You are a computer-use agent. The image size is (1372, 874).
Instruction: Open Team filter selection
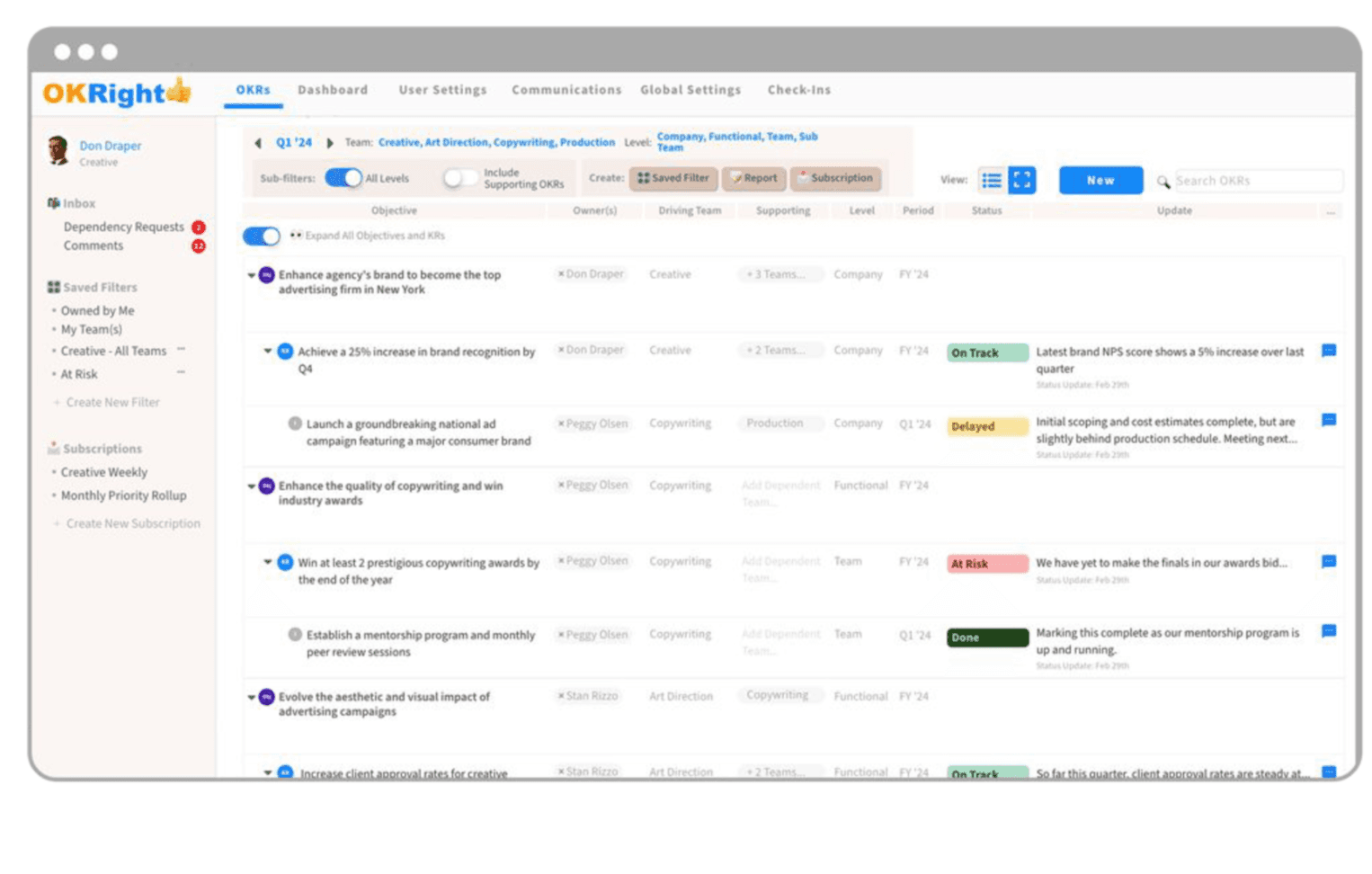pos(496,142)
